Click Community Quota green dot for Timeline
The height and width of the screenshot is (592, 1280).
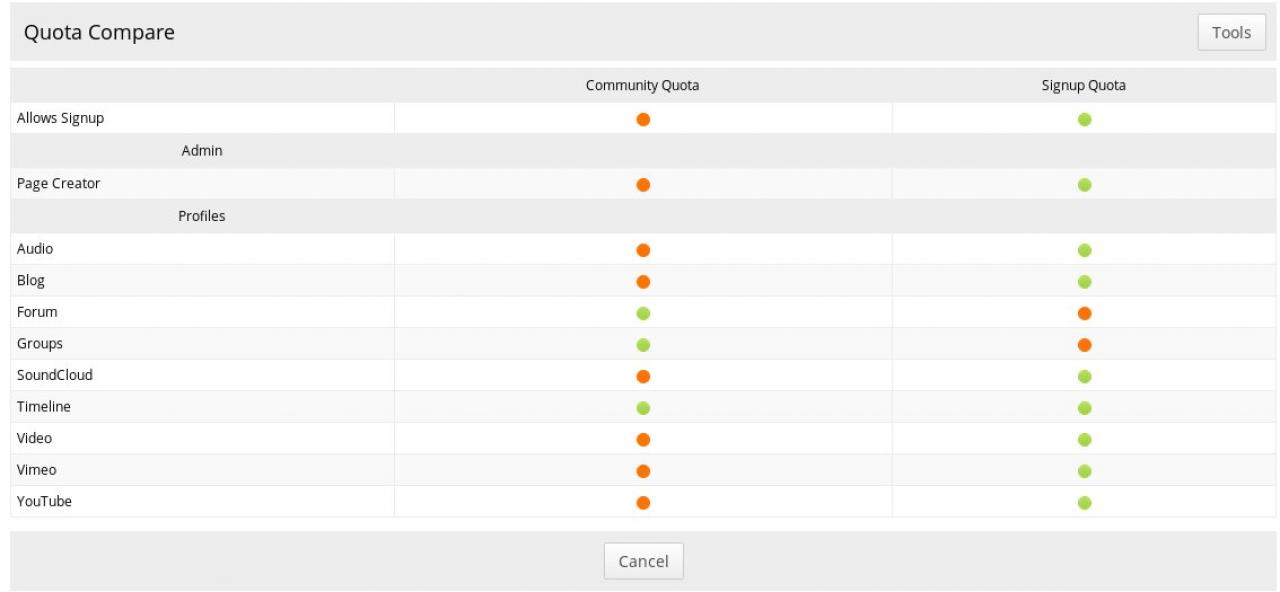(x=643, y=408)
